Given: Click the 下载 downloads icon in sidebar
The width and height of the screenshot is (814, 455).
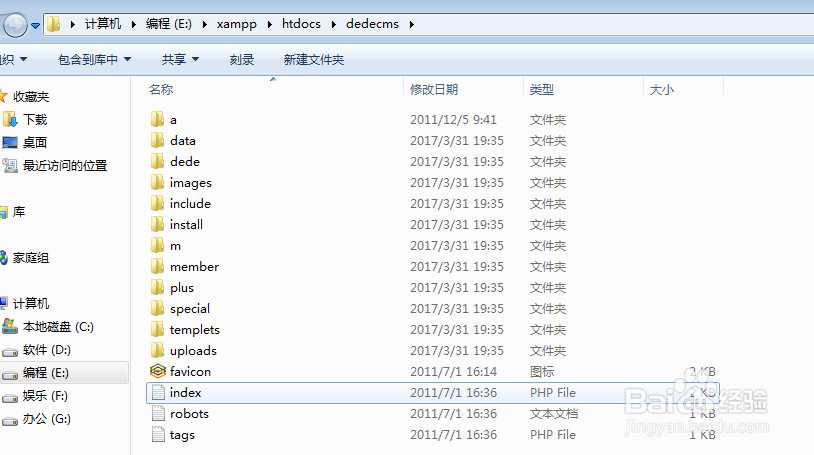Looking at the screenshot, I should pos(10,119).
